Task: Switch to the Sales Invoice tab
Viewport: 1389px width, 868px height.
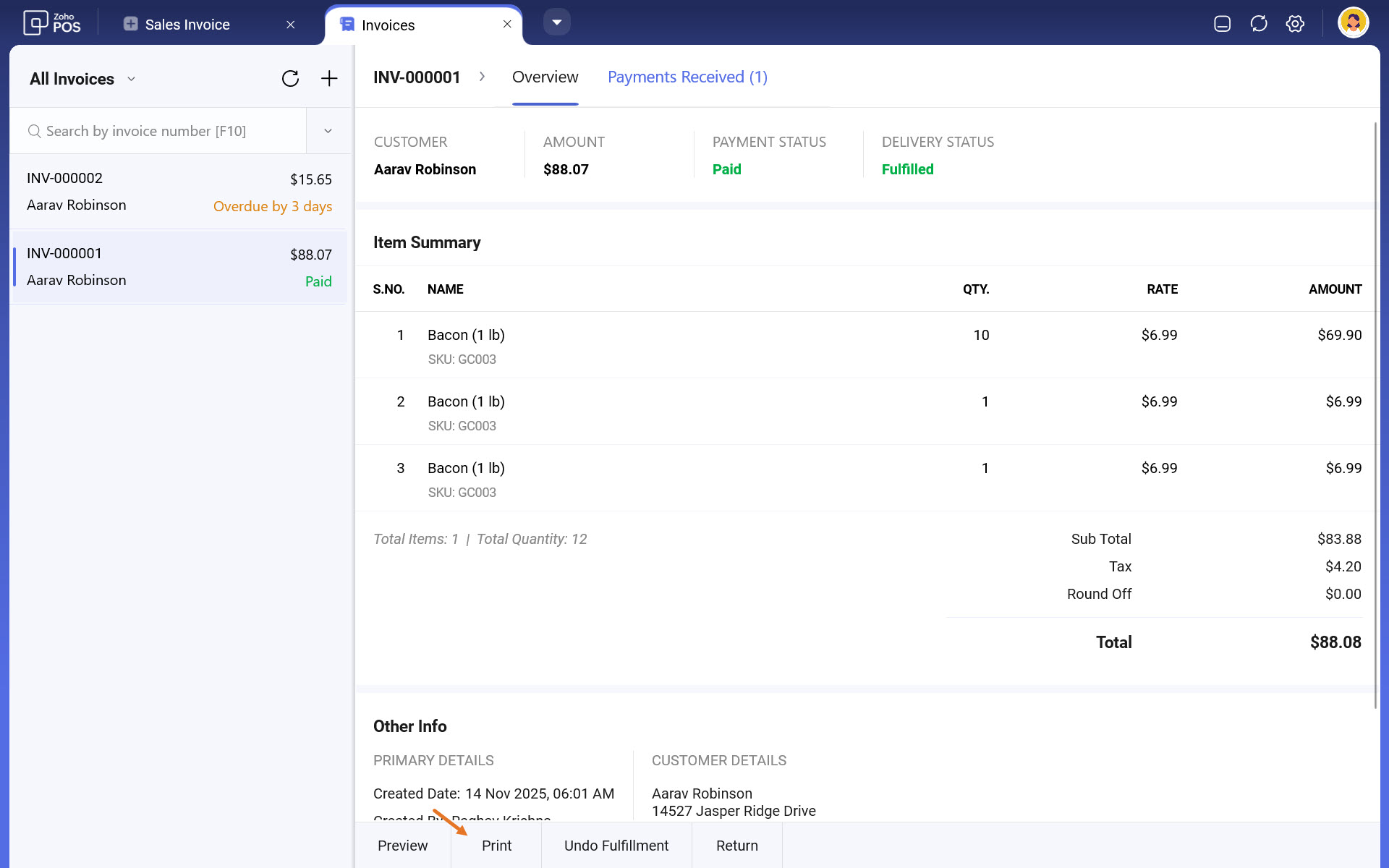Action: (187, 25)
